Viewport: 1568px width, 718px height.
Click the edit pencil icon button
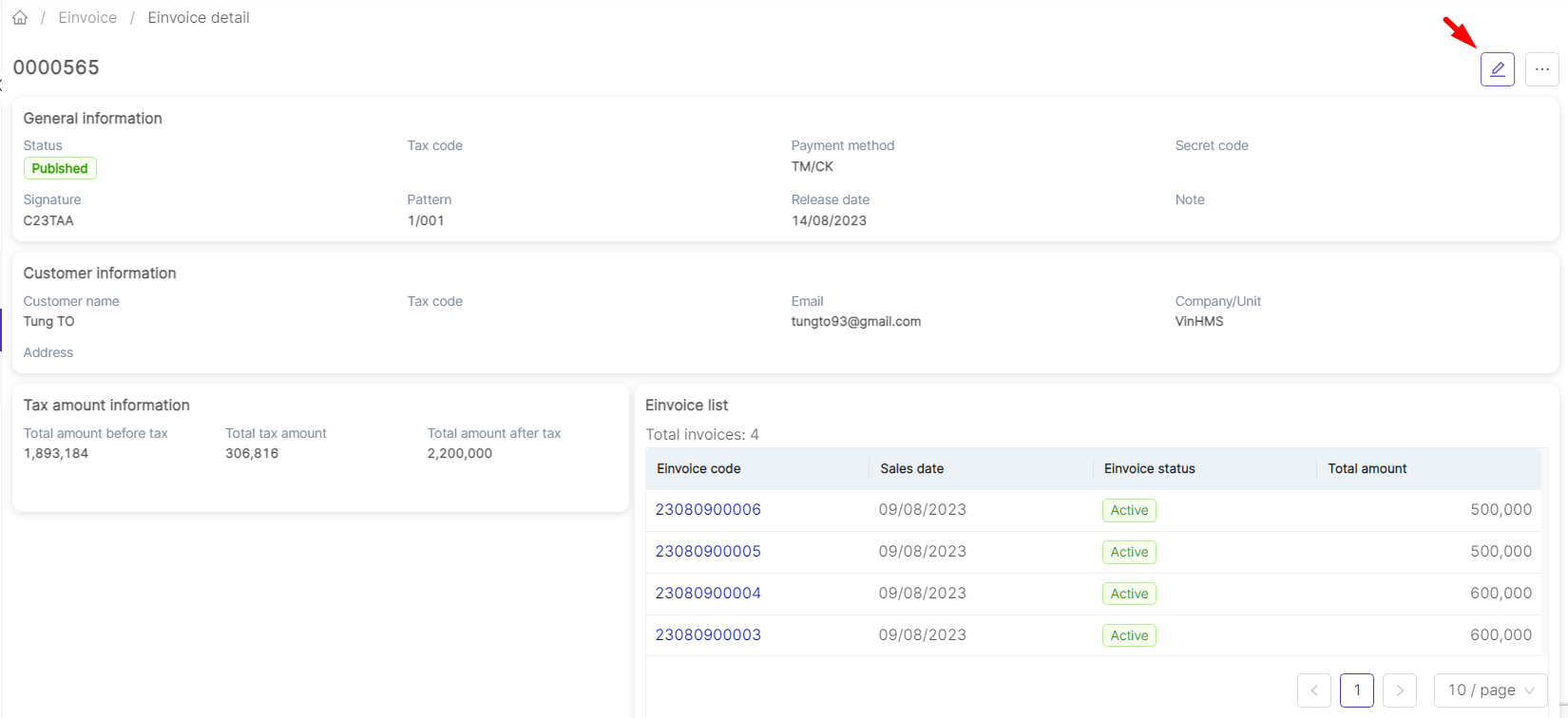1497,69
